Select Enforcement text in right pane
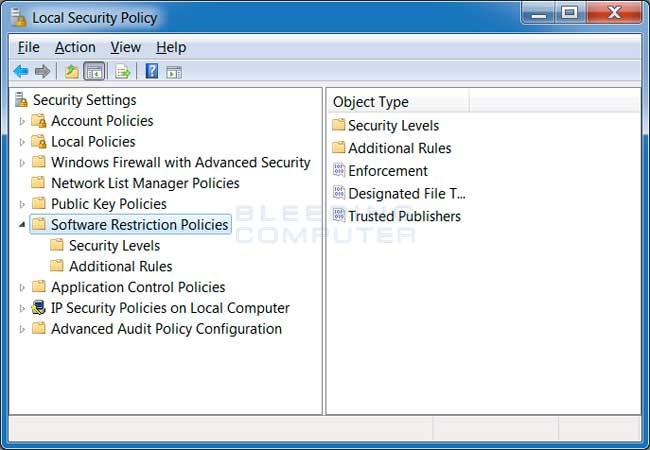 tap(388, 171)
